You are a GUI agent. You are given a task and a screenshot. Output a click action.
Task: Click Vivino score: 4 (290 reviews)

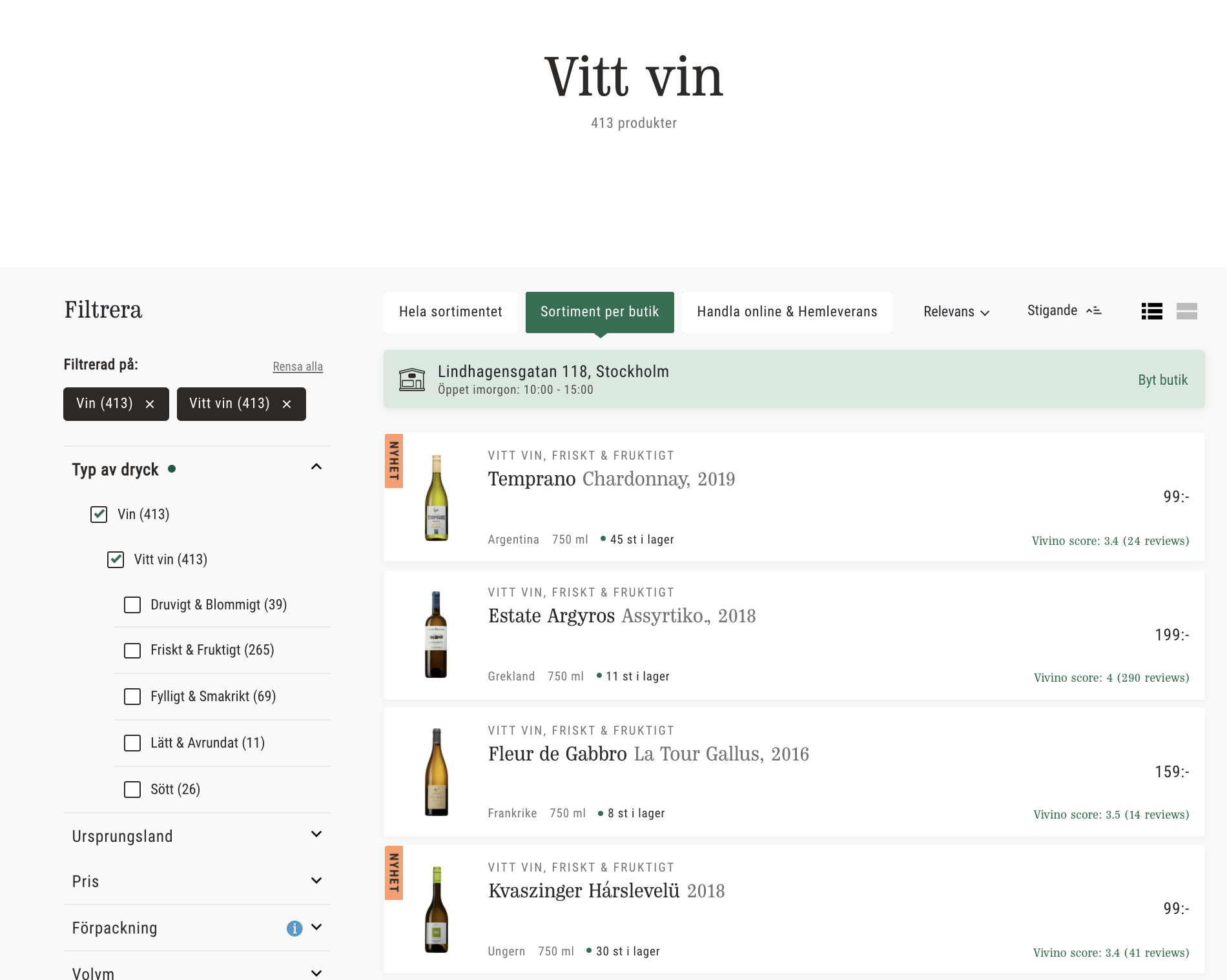pos(1111,678)
